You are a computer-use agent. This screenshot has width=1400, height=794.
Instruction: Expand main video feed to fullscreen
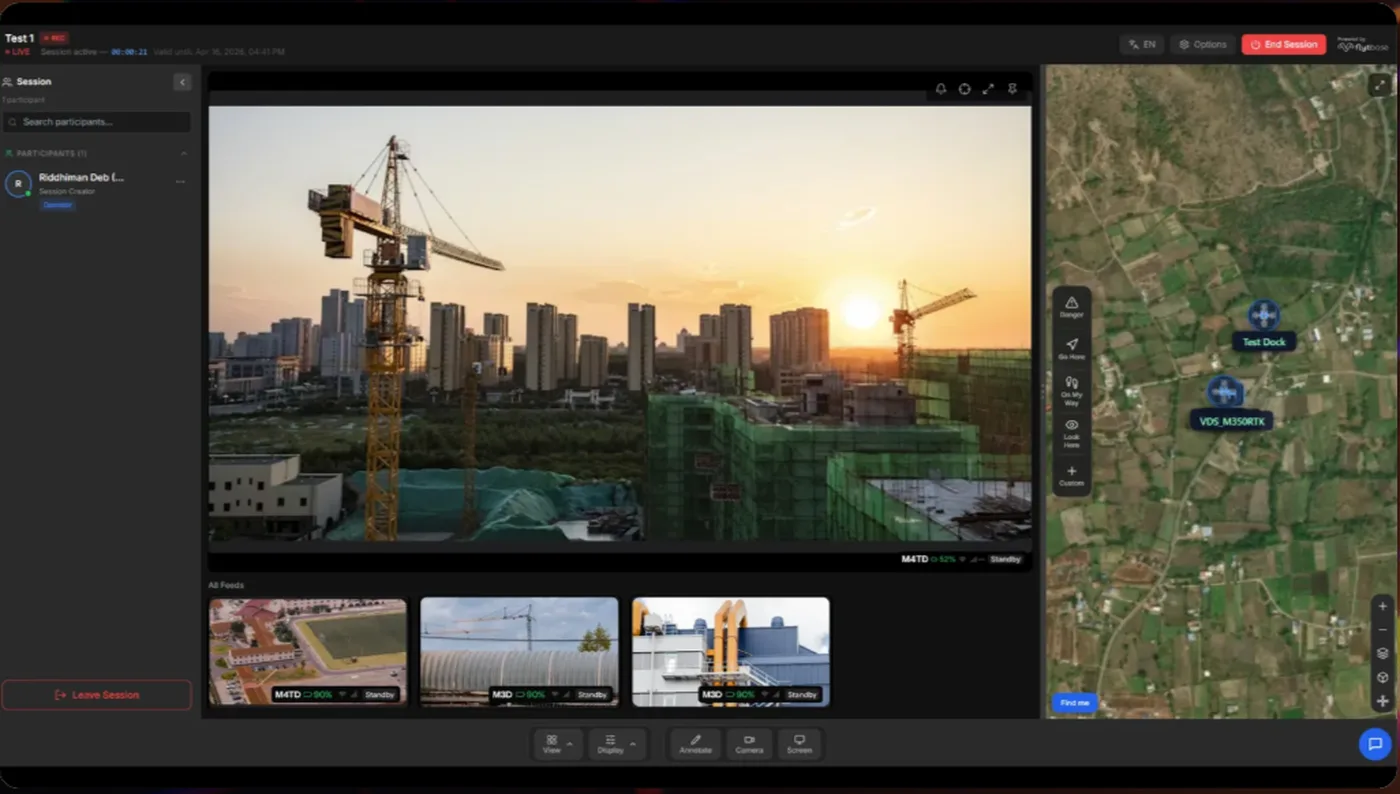point(988,89)
